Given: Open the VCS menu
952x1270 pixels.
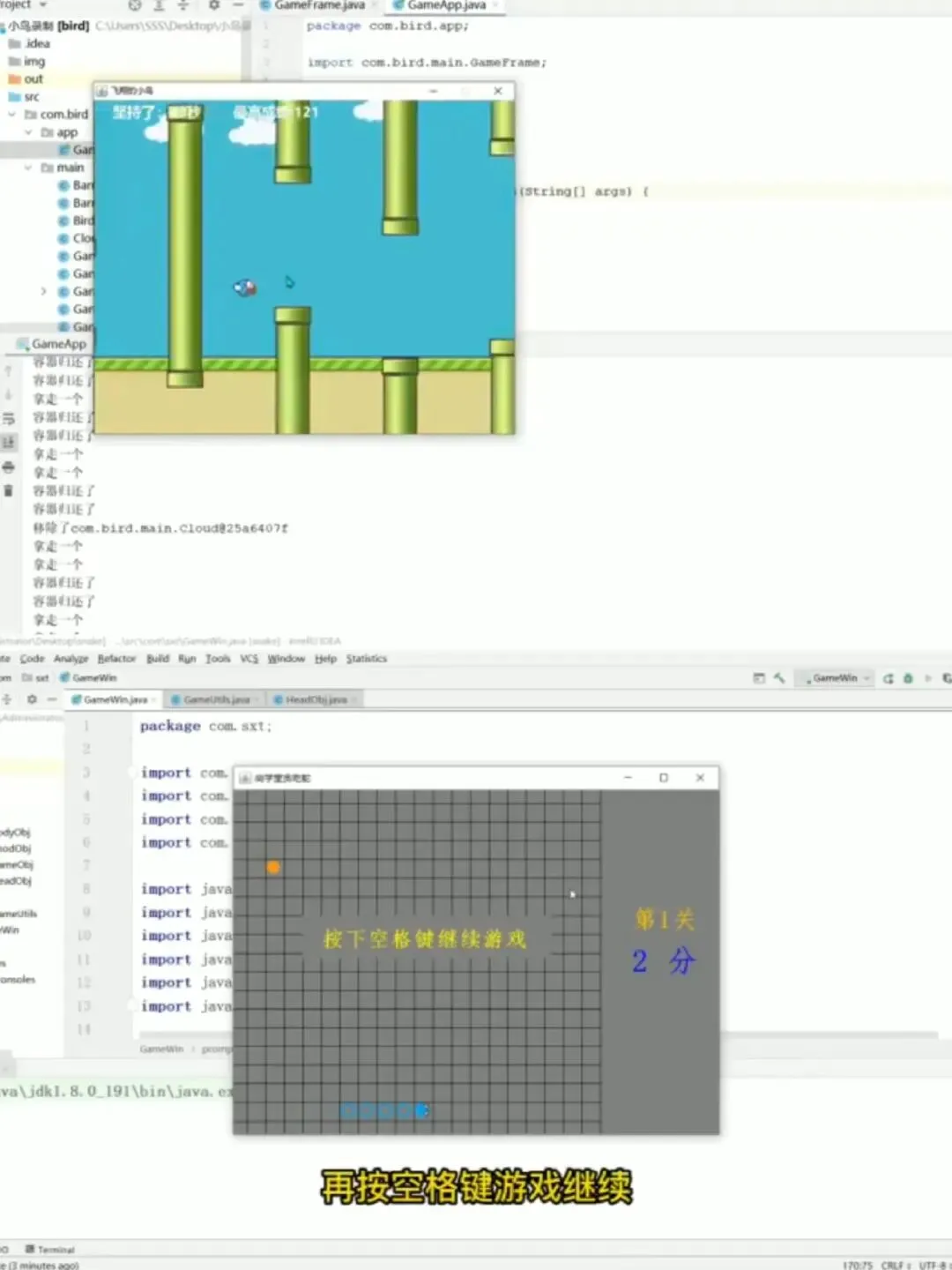Looking at the screenshot, I should 249,659.
